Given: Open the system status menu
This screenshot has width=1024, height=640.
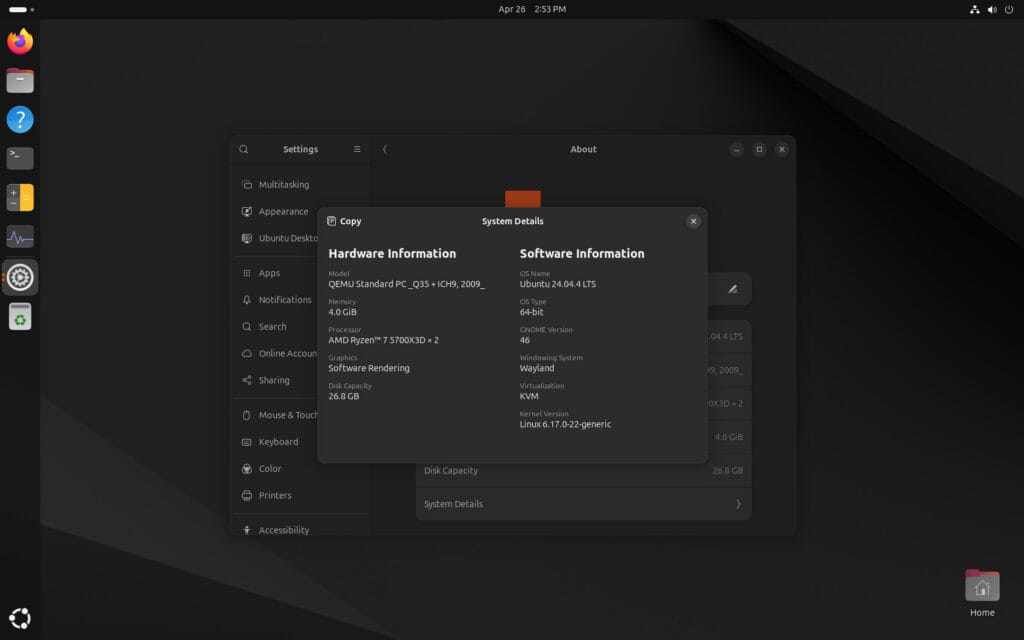Looking at the screenshot, I should coord(1007,9).
